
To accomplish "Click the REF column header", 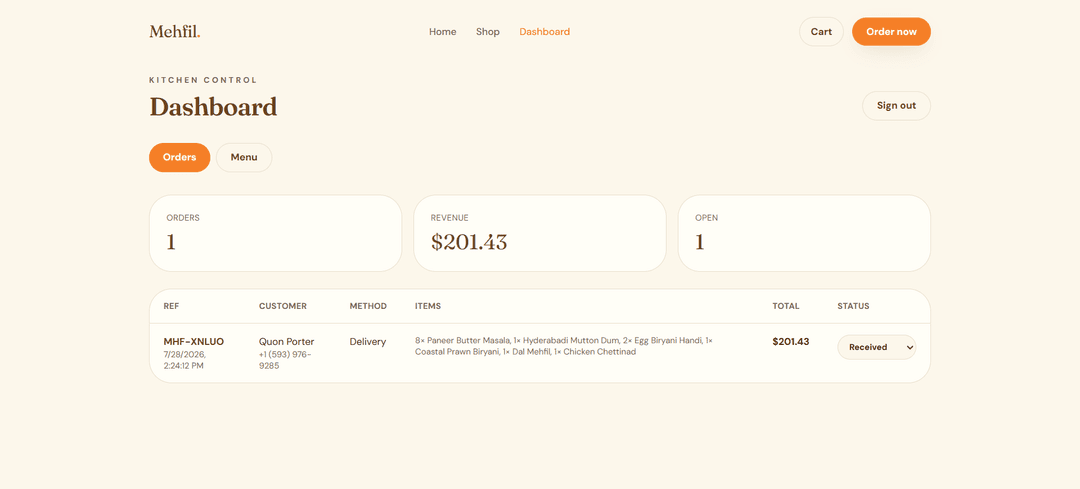I will click(171, 306).
